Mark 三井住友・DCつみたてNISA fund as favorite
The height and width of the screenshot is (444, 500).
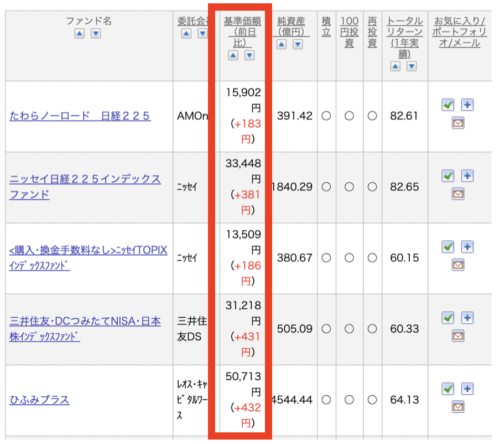pos(448,318)
